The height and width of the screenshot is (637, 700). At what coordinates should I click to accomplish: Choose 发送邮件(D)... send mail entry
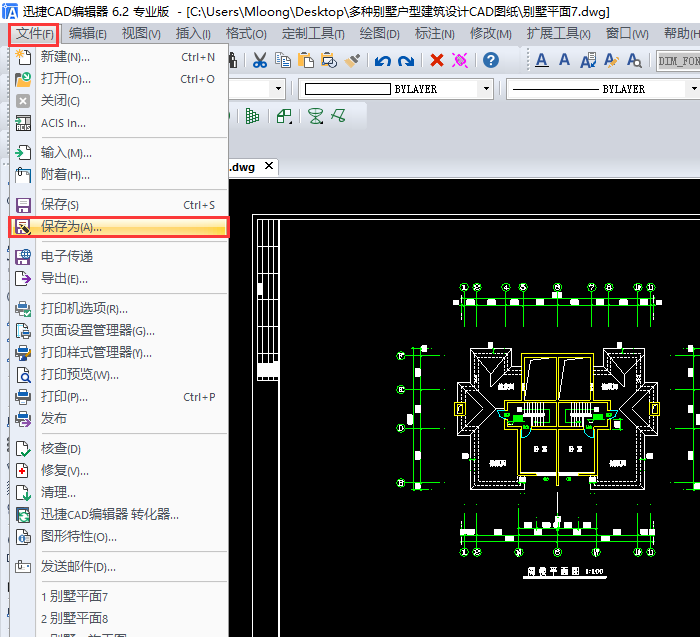119,566
